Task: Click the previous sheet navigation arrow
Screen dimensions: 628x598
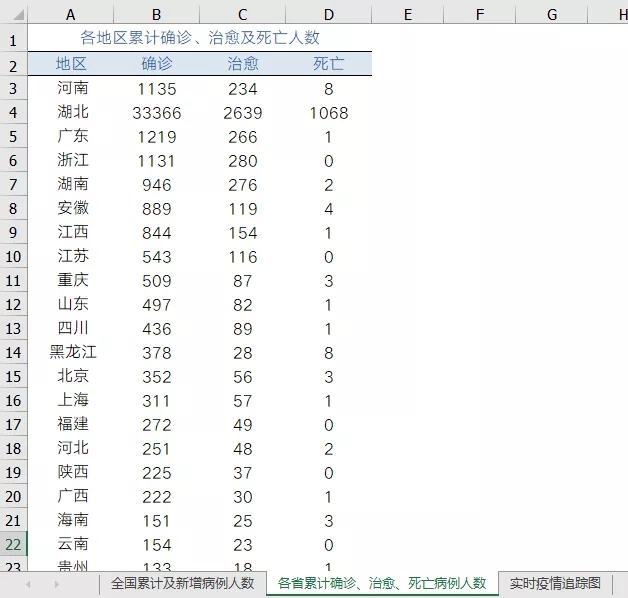Action: (29, 583)
